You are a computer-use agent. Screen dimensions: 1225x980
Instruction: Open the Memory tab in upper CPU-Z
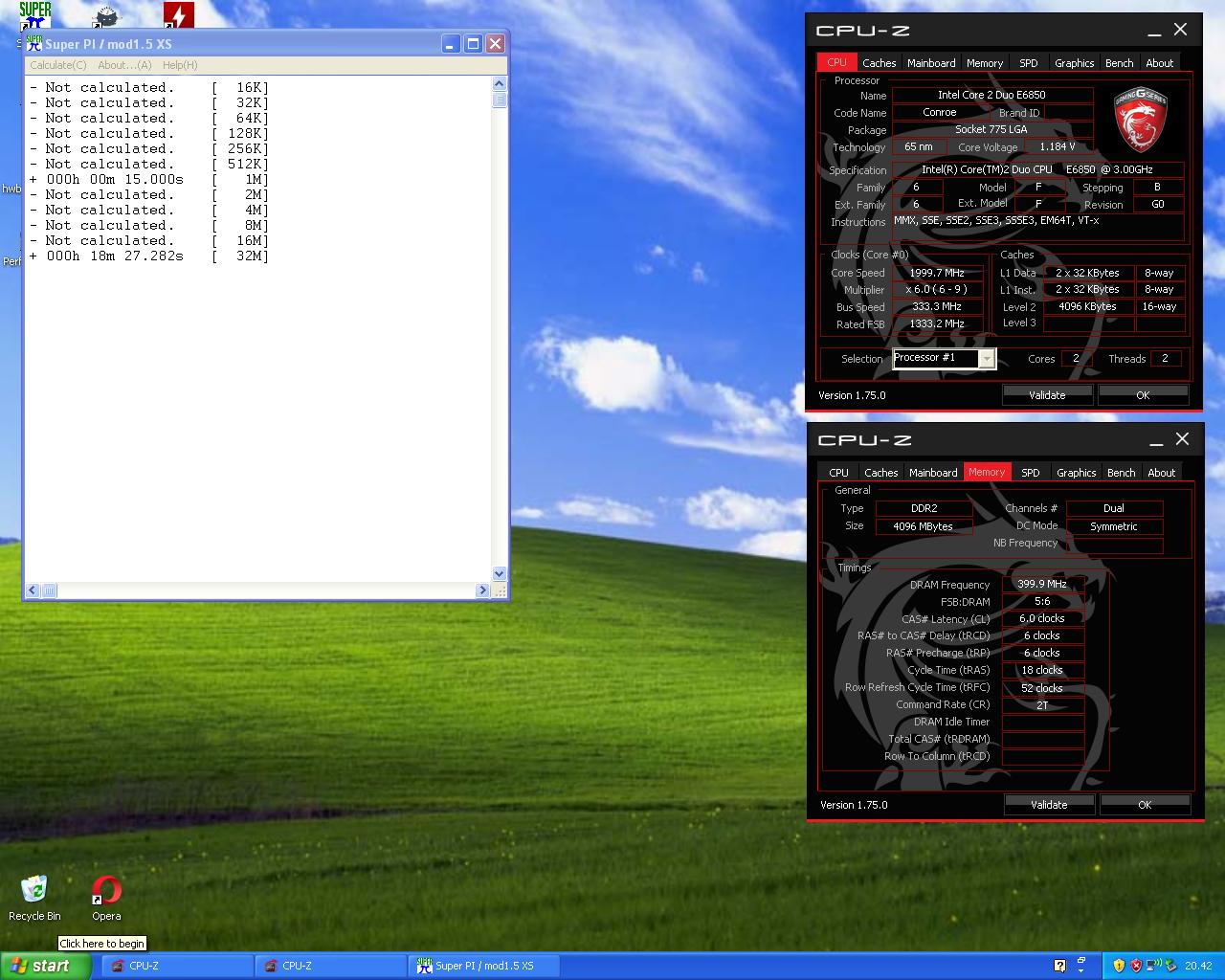[x=985, y=63]
